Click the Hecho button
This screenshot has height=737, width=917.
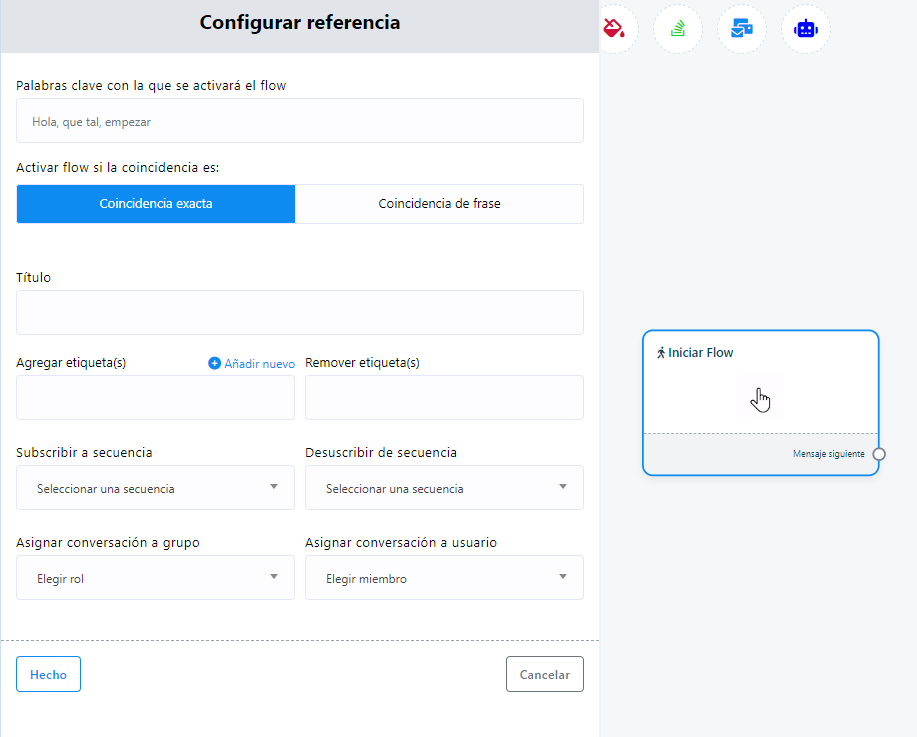[x=49, y=674]
